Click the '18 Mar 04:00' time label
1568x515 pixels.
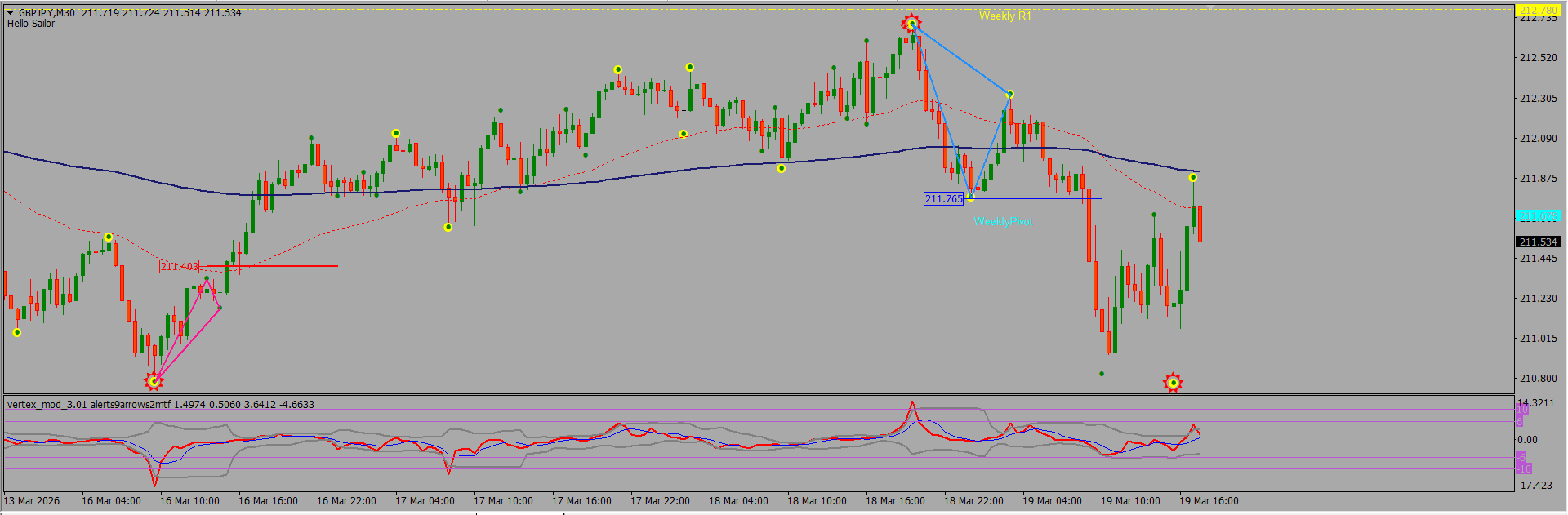(x=738, y=500)
